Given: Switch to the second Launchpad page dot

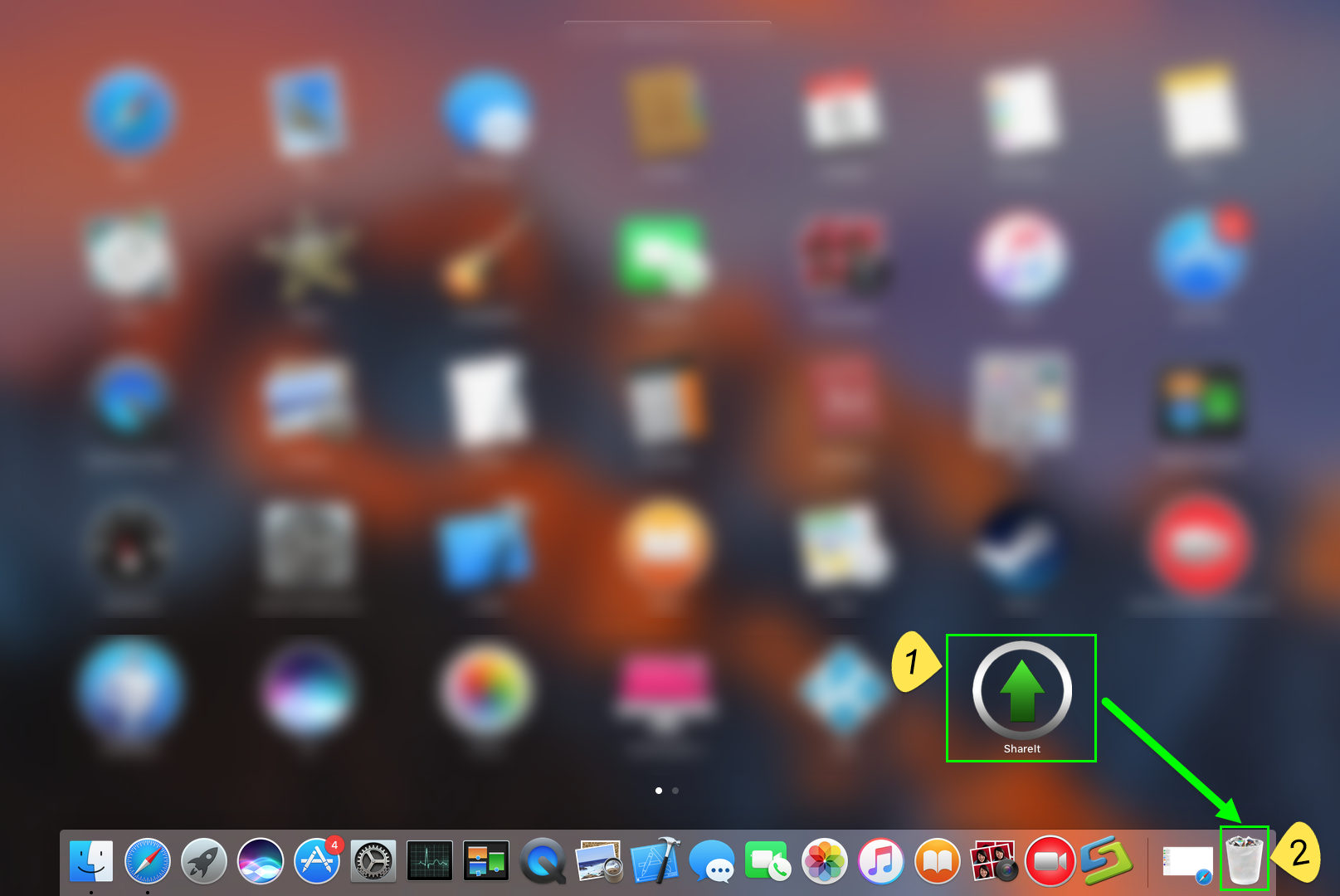Looking at the screenshot, I should (x=675, y=791).
